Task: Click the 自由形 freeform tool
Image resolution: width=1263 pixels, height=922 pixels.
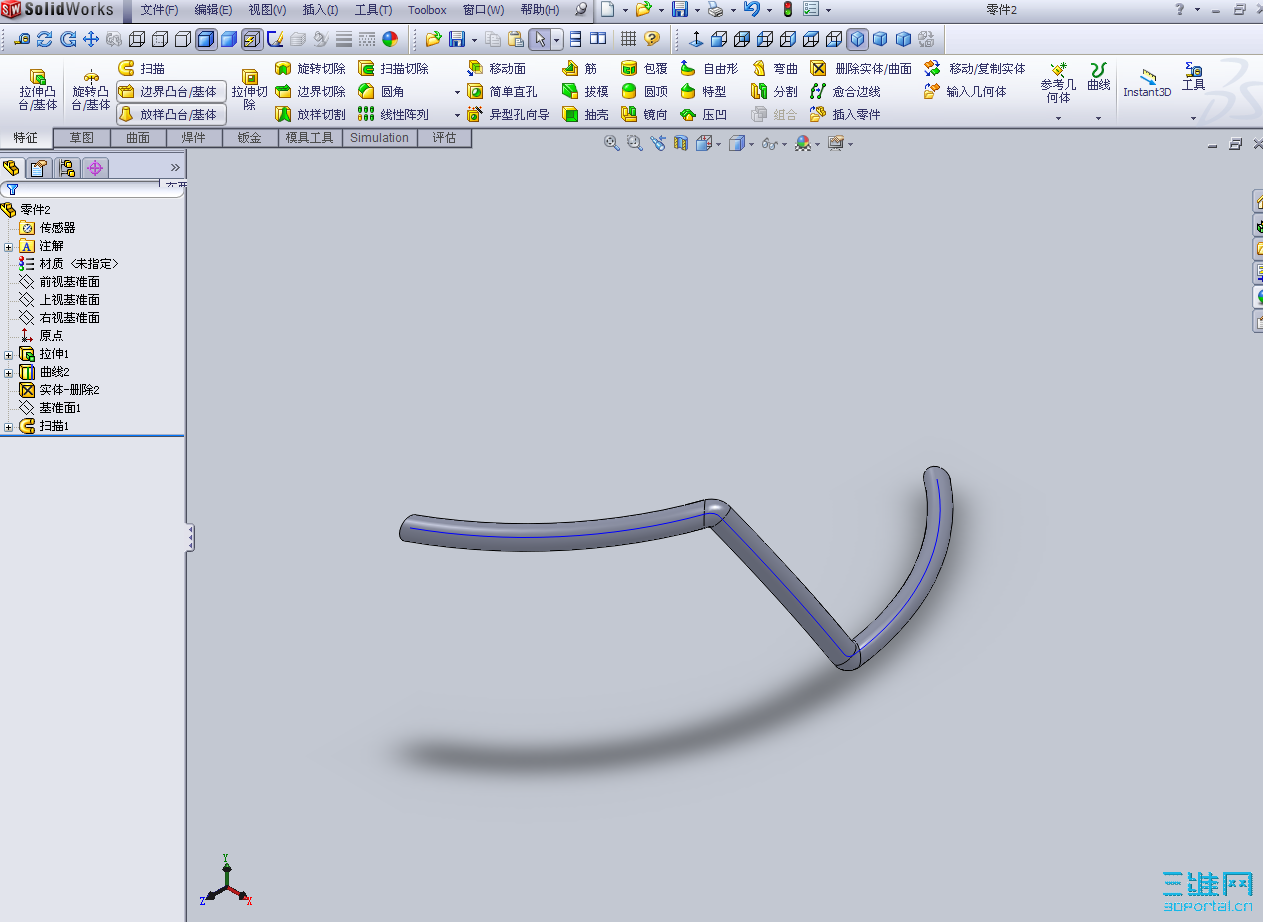Action: [x=709, y=68]
